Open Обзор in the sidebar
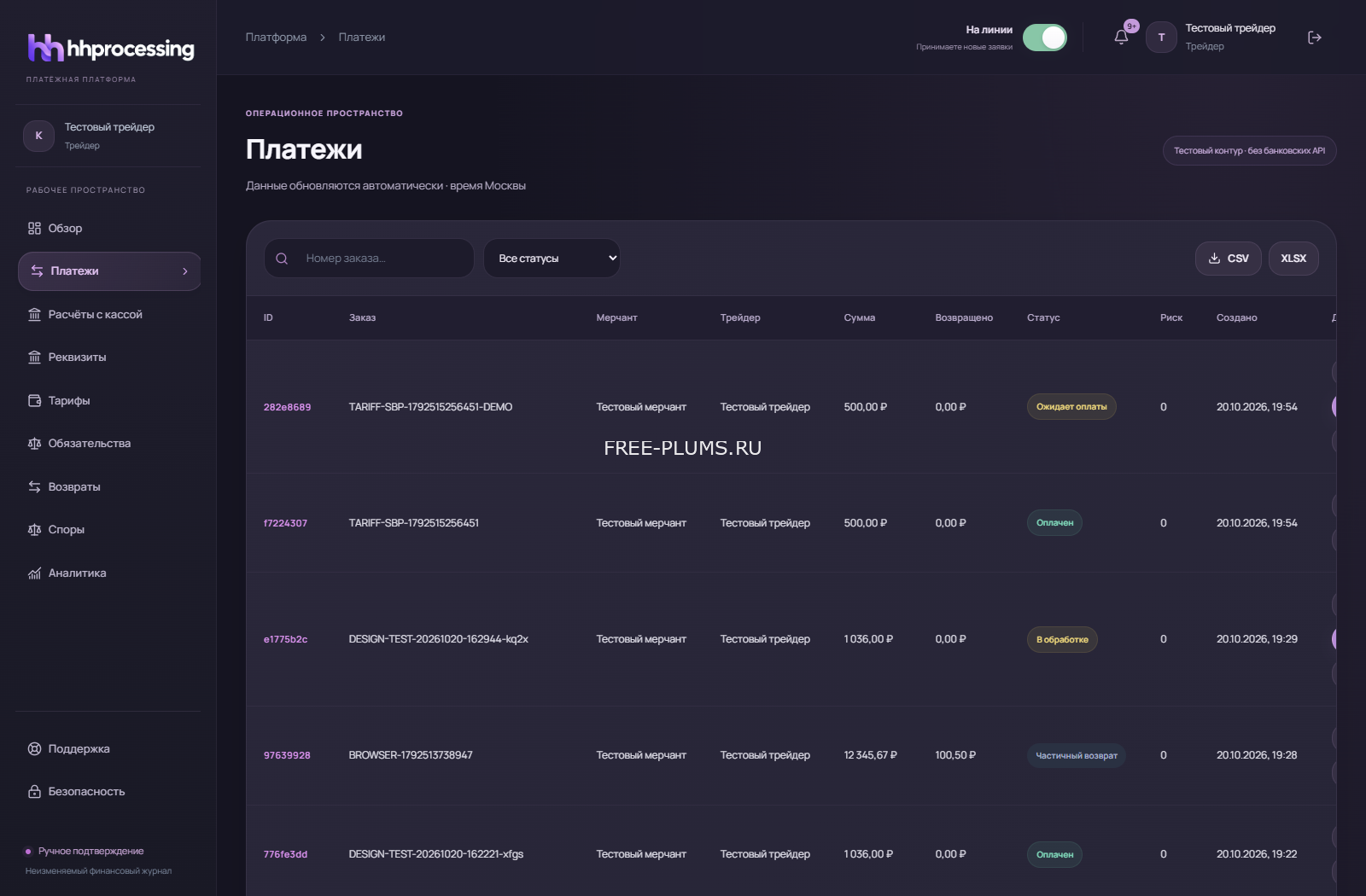The height and width of the screenshot is (896, 1366). point(108,228)
